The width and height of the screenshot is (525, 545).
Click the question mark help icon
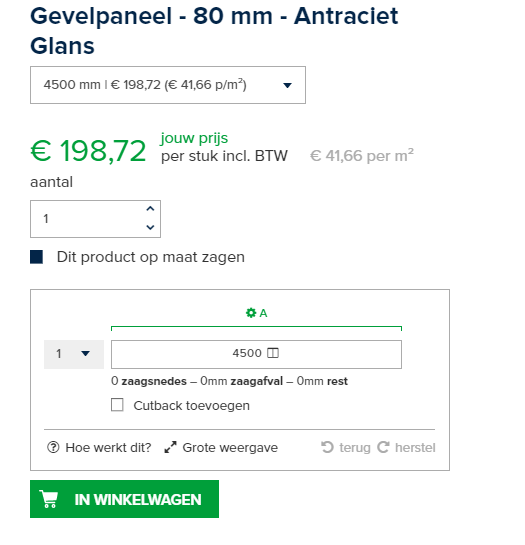click(x=53, y=447)
